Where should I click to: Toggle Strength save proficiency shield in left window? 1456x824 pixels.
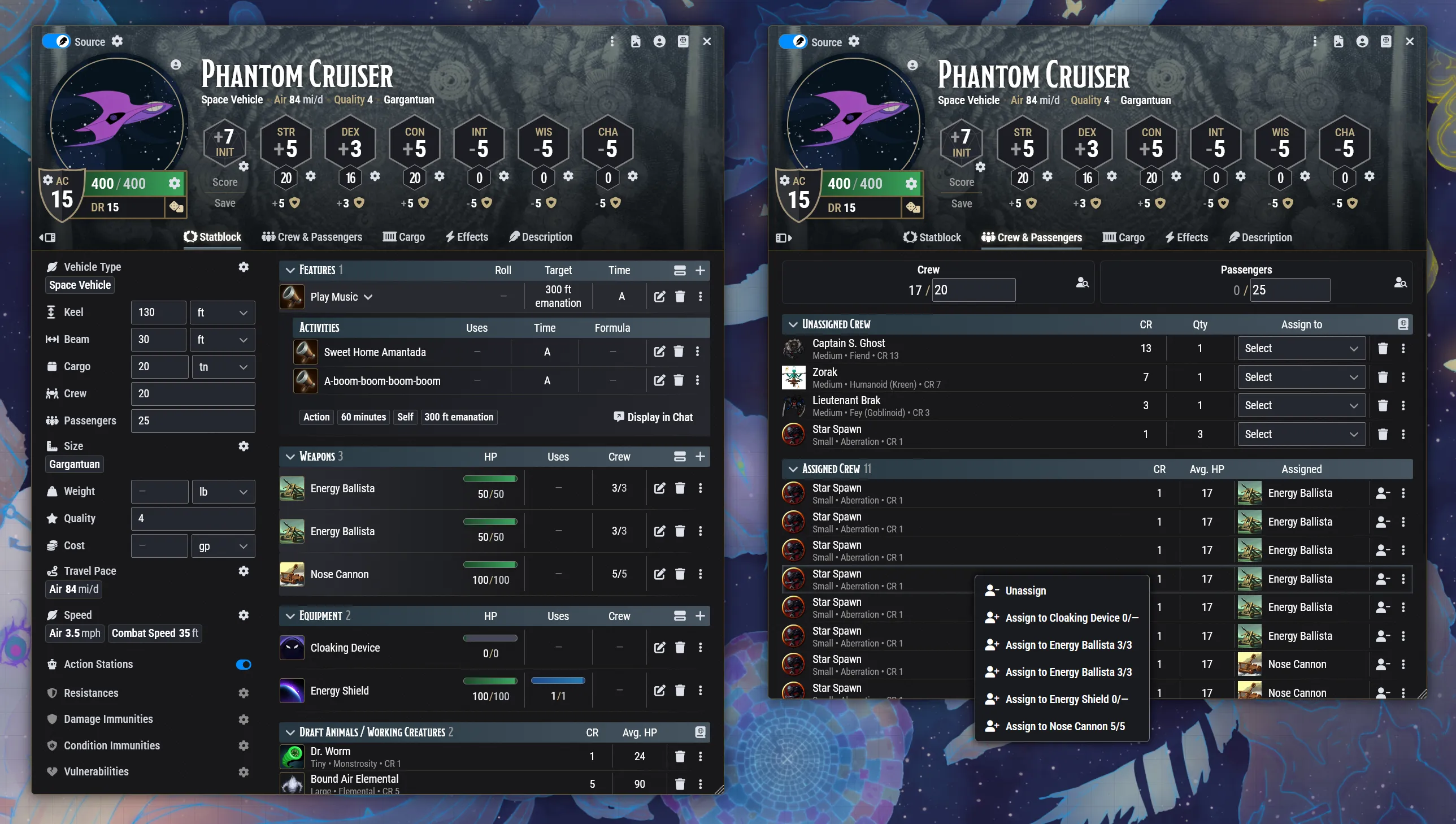coord(295,203)
